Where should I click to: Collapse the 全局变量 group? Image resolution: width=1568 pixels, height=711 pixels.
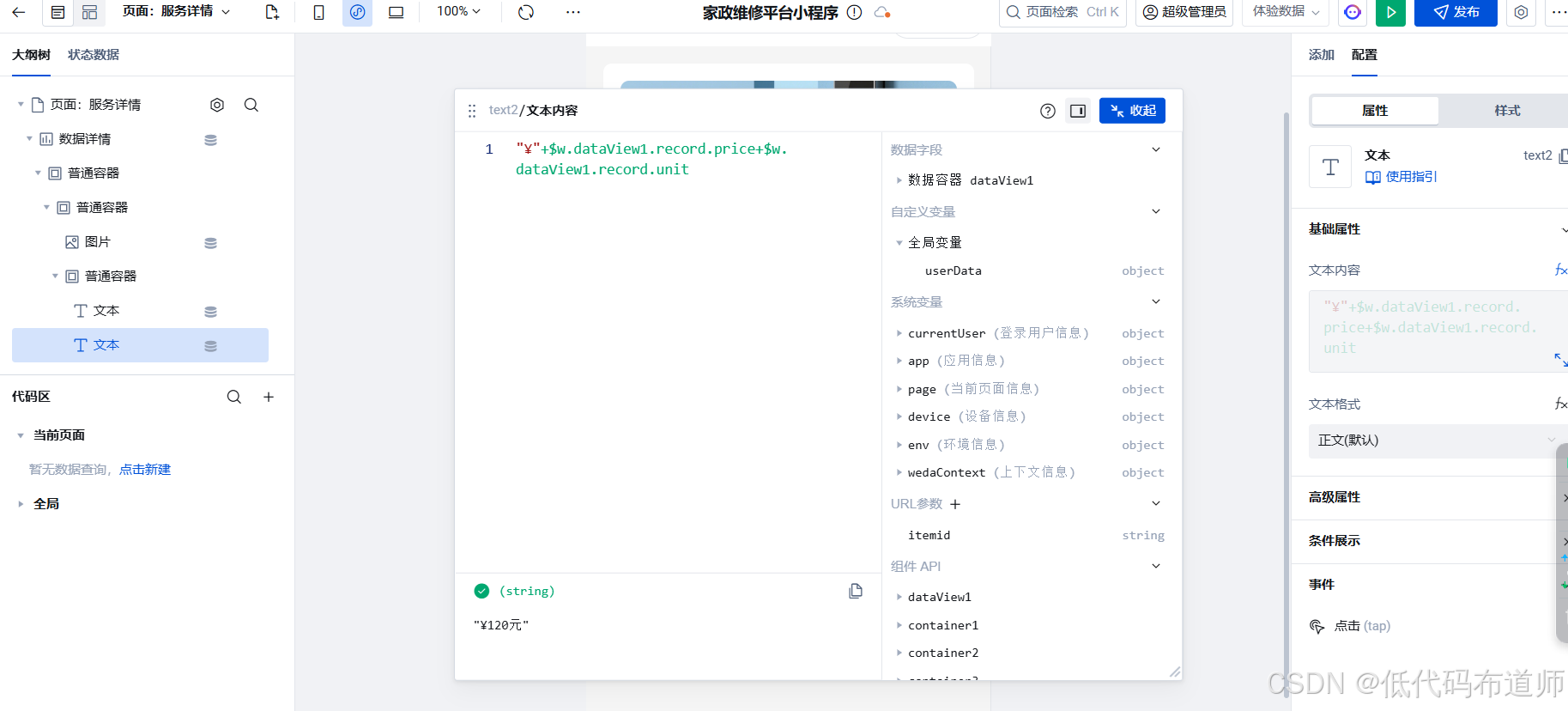899,243
